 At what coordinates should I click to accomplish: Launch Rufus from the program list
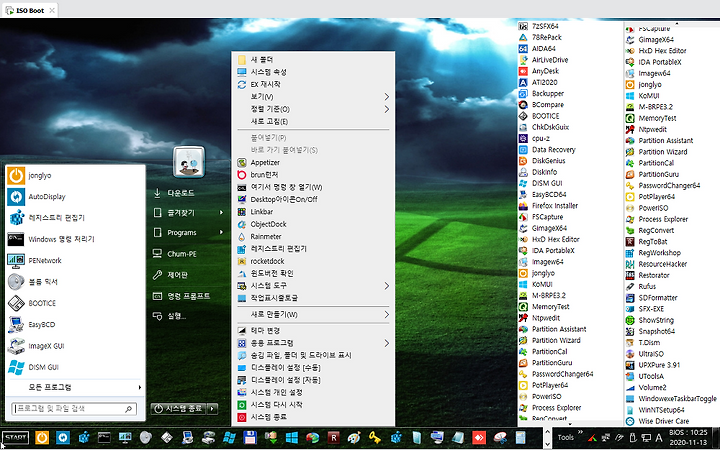pyautogui.click(x=641, y=286)
